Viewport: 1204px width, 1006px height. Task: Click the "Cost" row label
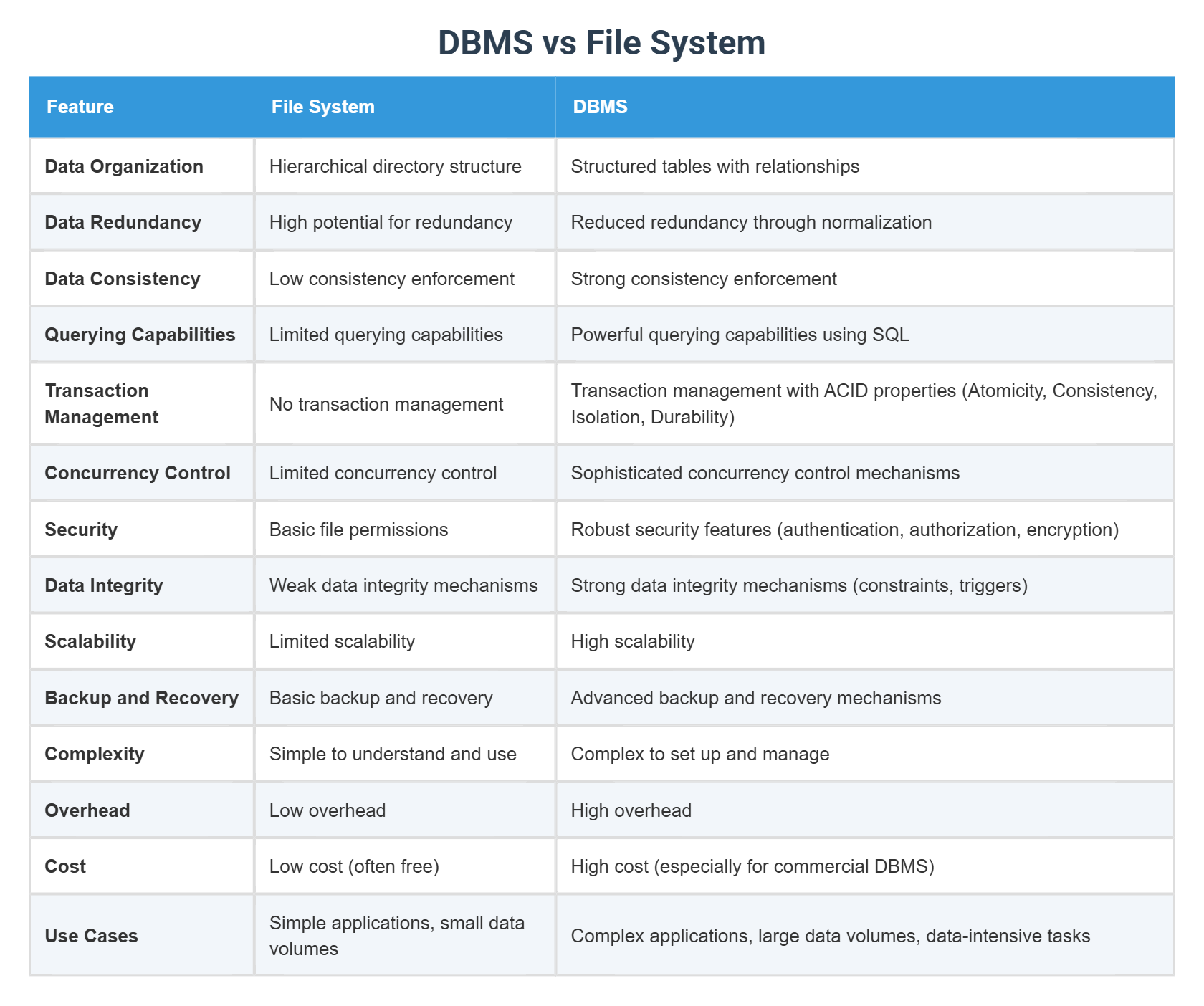click(x=142, y=866)
